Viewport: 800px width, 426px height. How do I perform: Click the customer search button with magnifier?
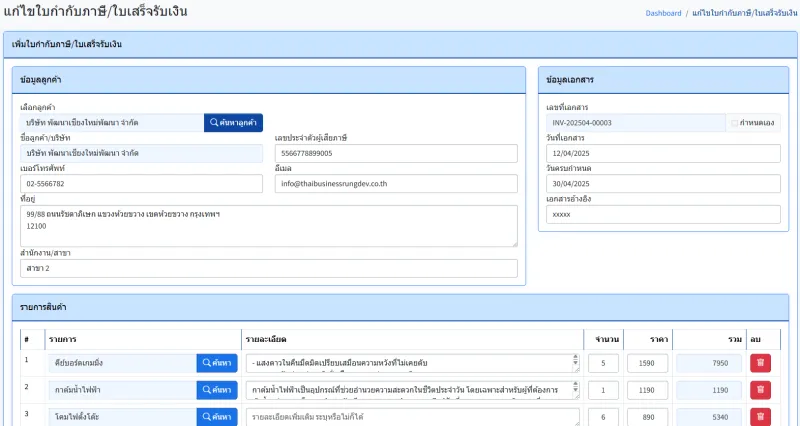click(x=233, y=122)
